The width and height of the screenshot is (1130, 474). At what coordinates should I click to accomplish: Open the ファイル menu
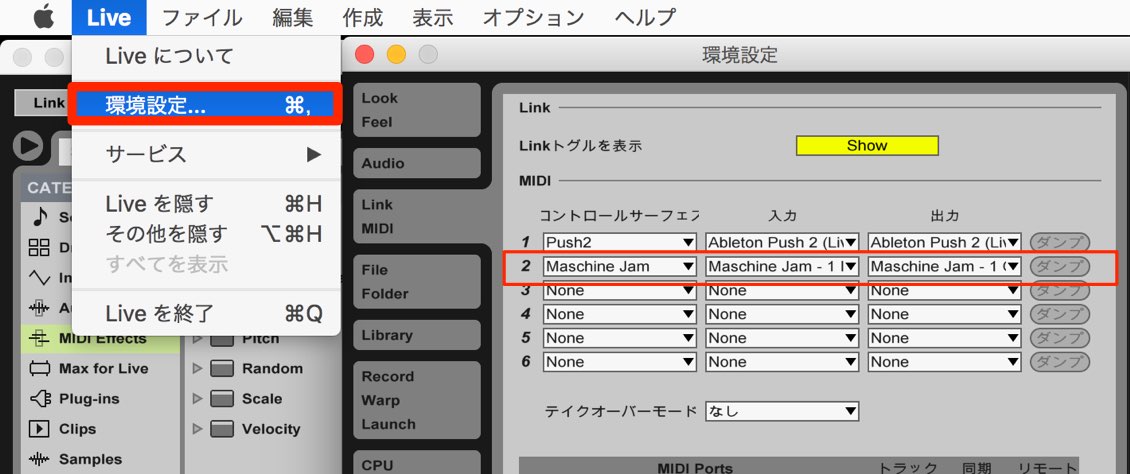point(202,17)
